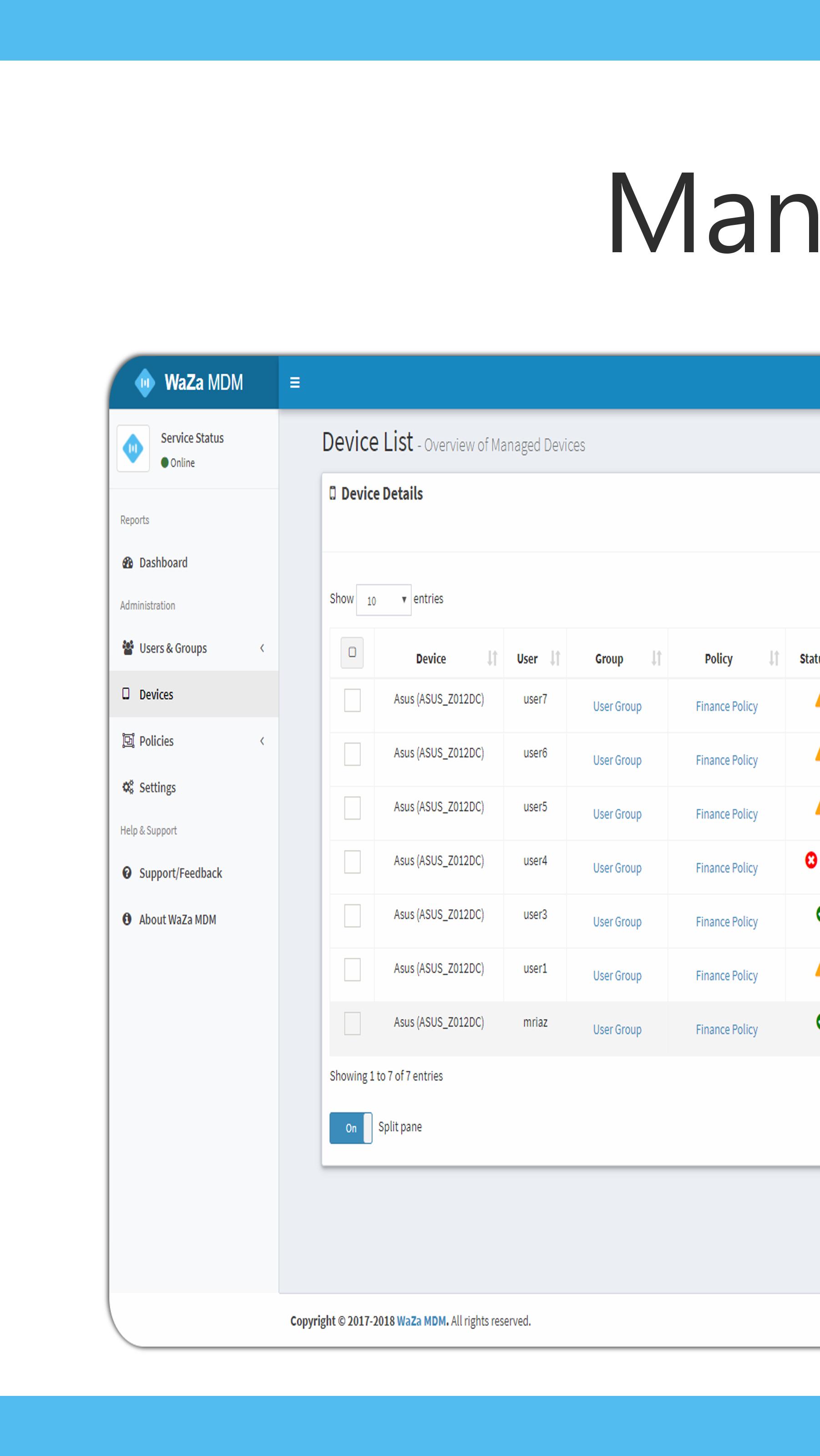The height and width of the screenshot is (1456, 820).
Task: Open Finance Policy link for user3
Action: click(727, 922)
